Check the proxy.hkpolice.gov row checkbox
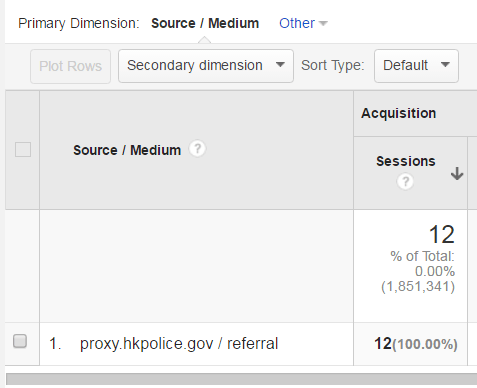The image size is (477, 388). [x=20, y=341]
